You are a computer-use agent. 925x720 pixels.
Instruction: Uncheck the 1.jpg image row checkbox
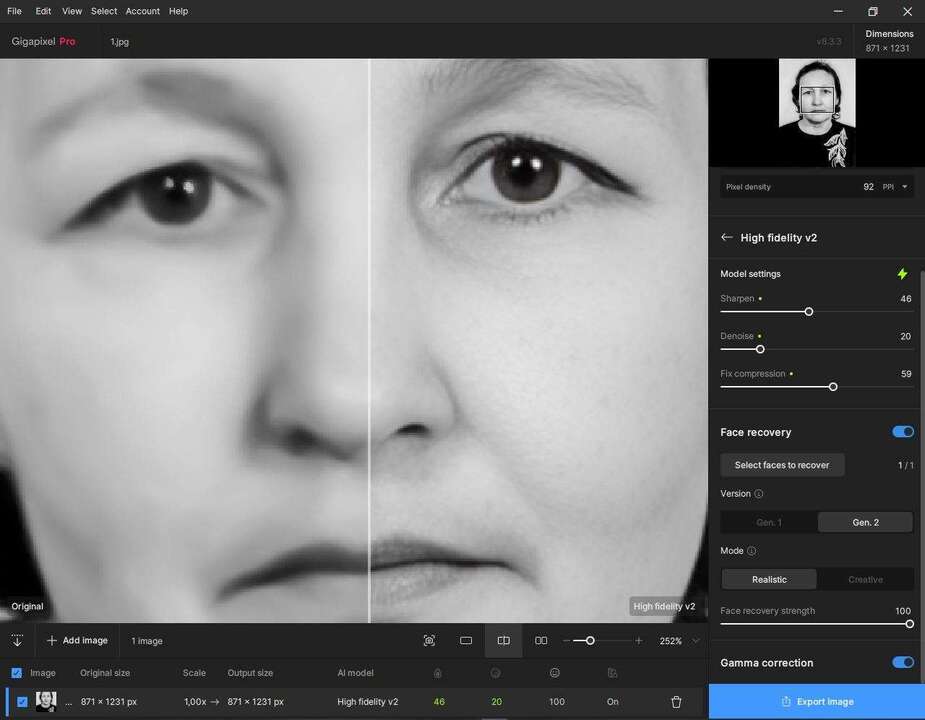click(x=22, y=702)
